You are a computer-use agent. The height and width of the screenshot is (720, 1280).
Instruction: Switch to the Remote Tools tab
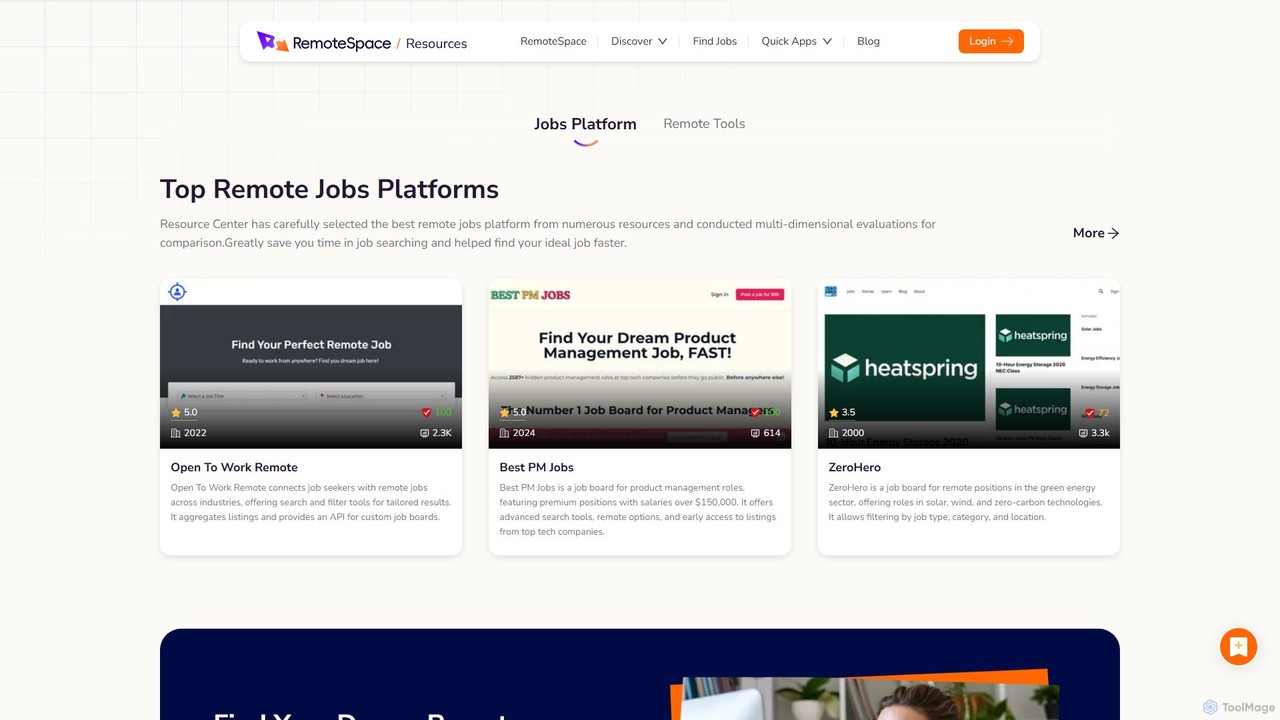tap(704, 124)
